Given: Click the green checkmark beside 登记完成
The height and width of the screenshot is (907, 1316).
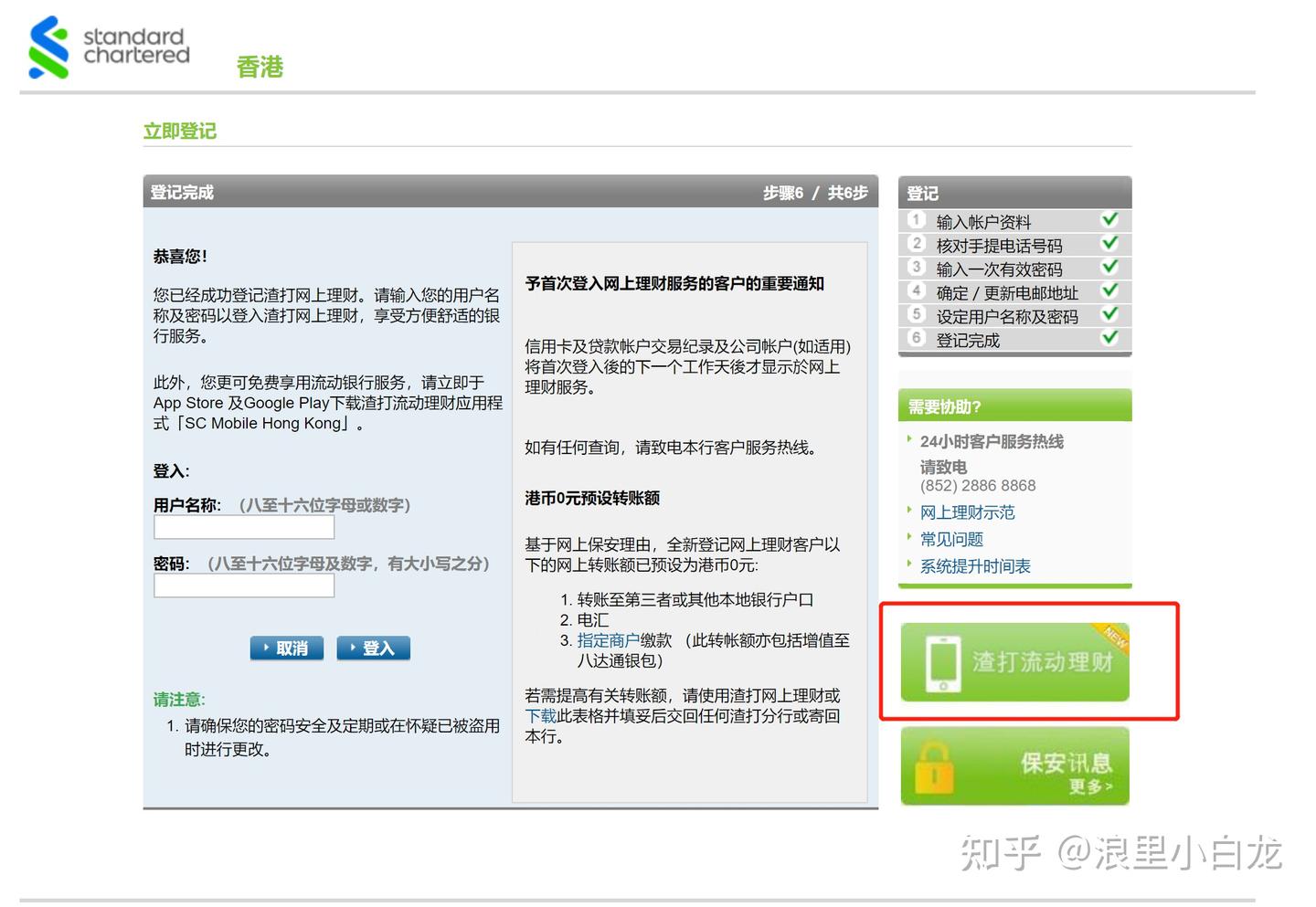Looking at the screenshot, I should coord(1110,339).
